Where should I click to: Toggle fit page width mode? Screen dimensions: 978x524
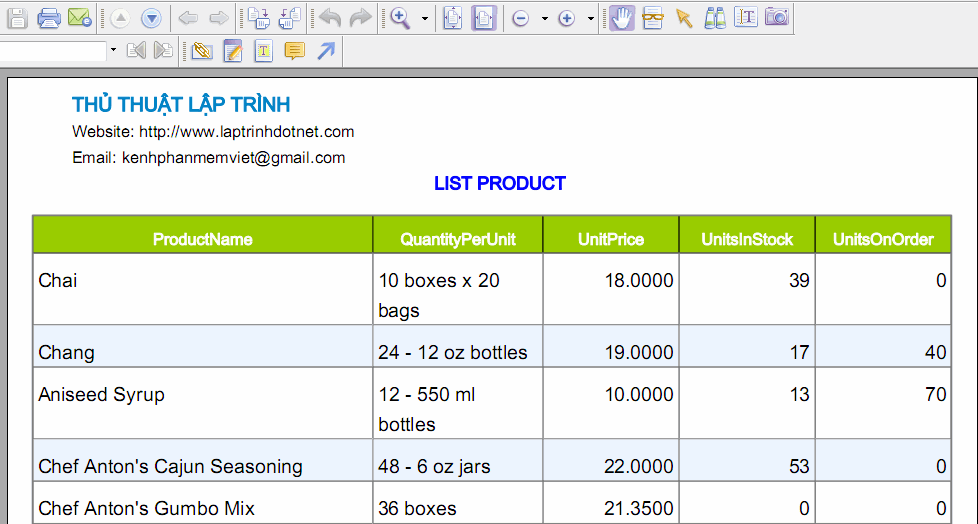pos(484,18)
